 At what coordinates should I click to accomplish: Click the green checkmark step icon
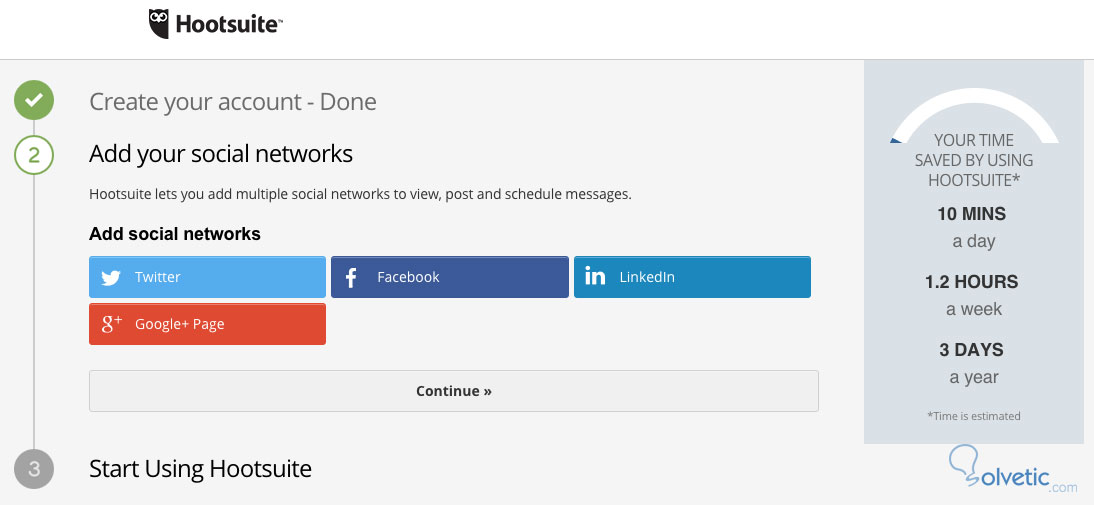tap(34, 101)
